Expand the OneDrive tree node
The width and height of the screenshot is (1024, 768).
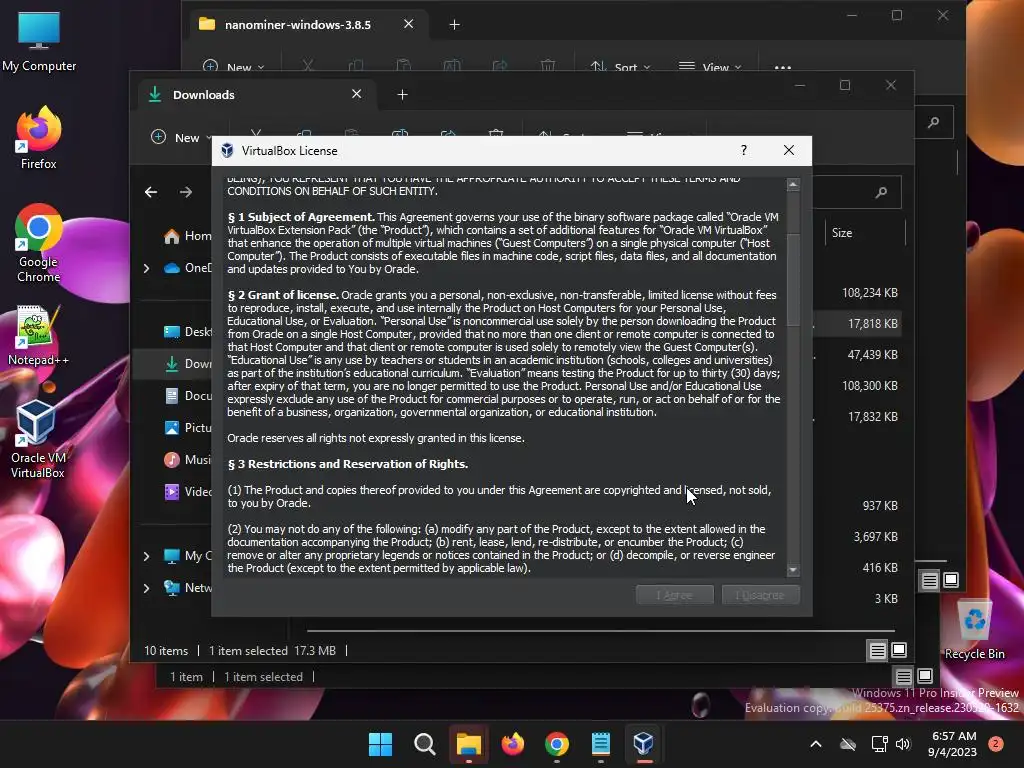pos(146,268)
